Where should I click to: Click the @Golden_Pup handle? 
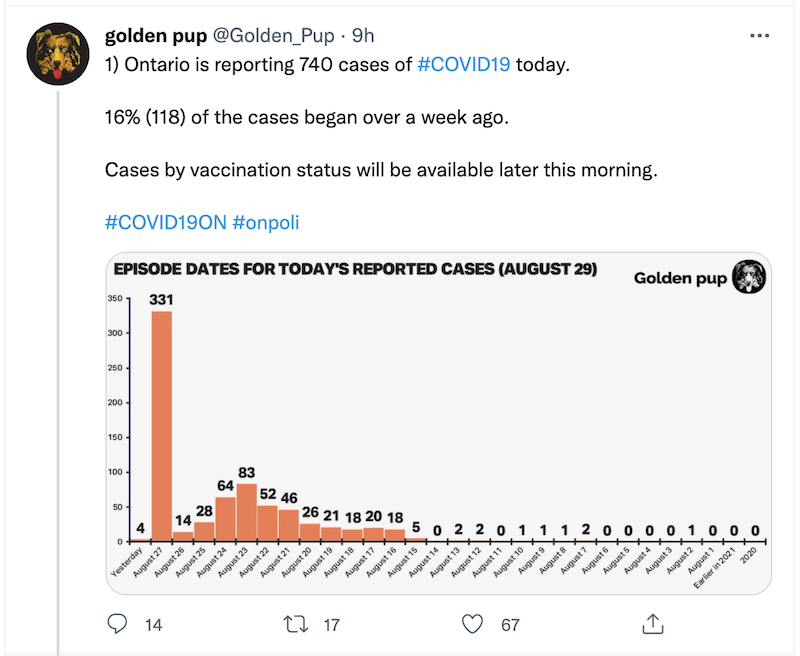click(273, 36)
